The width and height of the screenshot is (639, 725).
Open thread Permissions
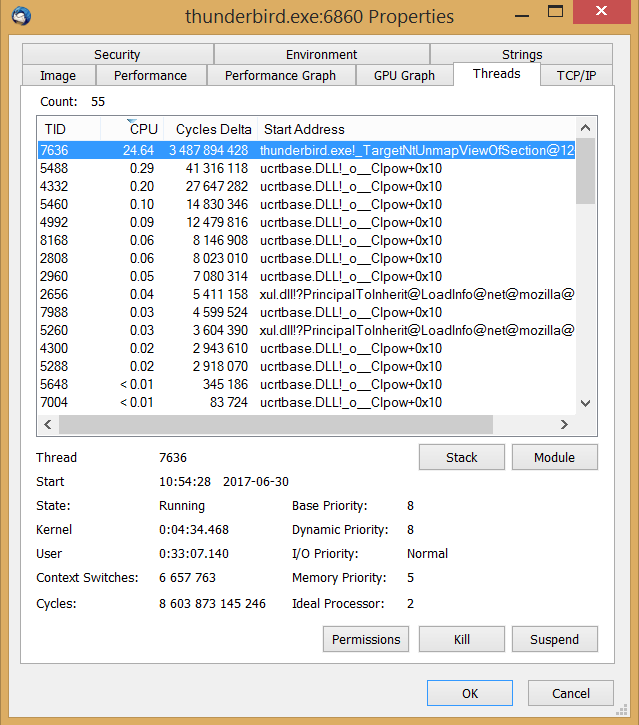pos(366,639)
